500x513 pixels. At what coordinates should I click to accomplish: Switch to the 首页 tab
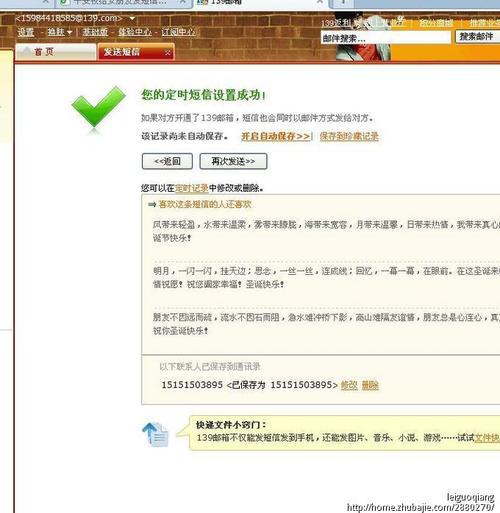click(56, 52)
